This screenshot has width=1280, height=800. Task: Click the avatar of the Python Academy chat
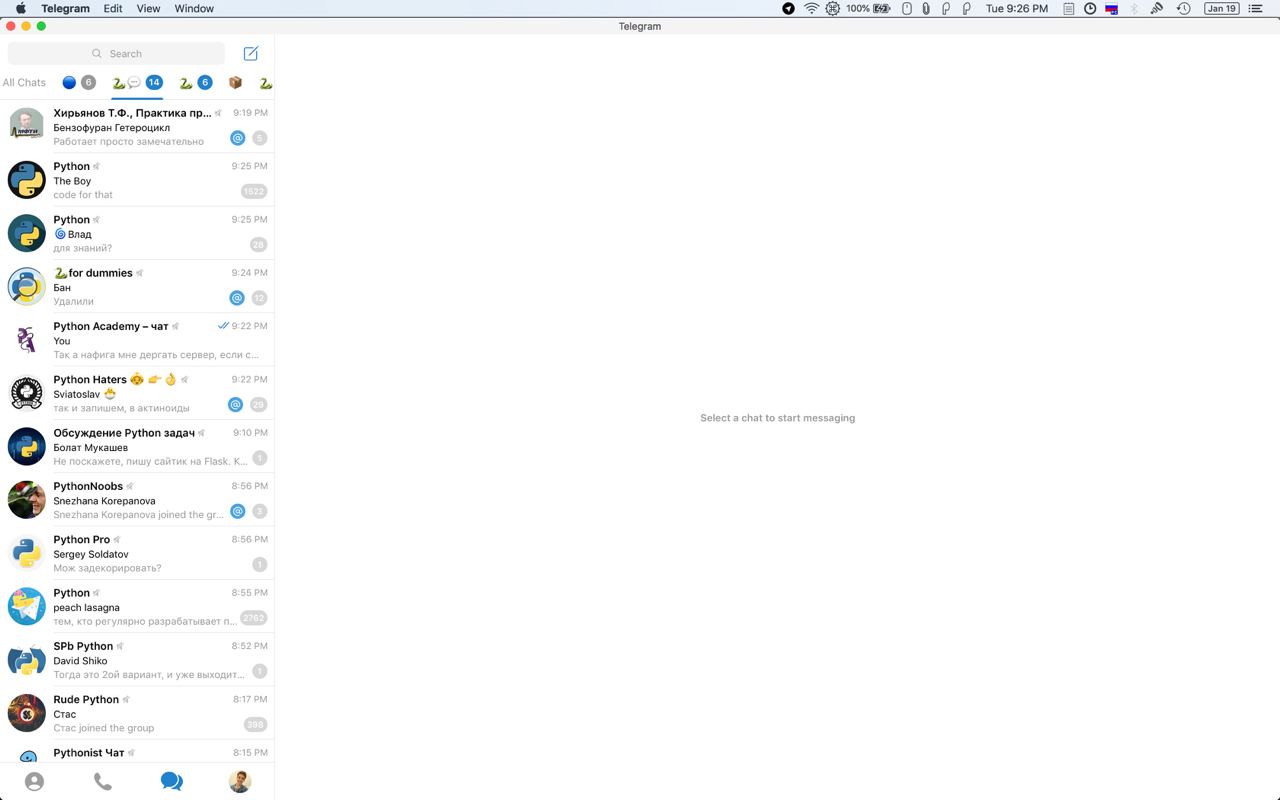[27, 340]
